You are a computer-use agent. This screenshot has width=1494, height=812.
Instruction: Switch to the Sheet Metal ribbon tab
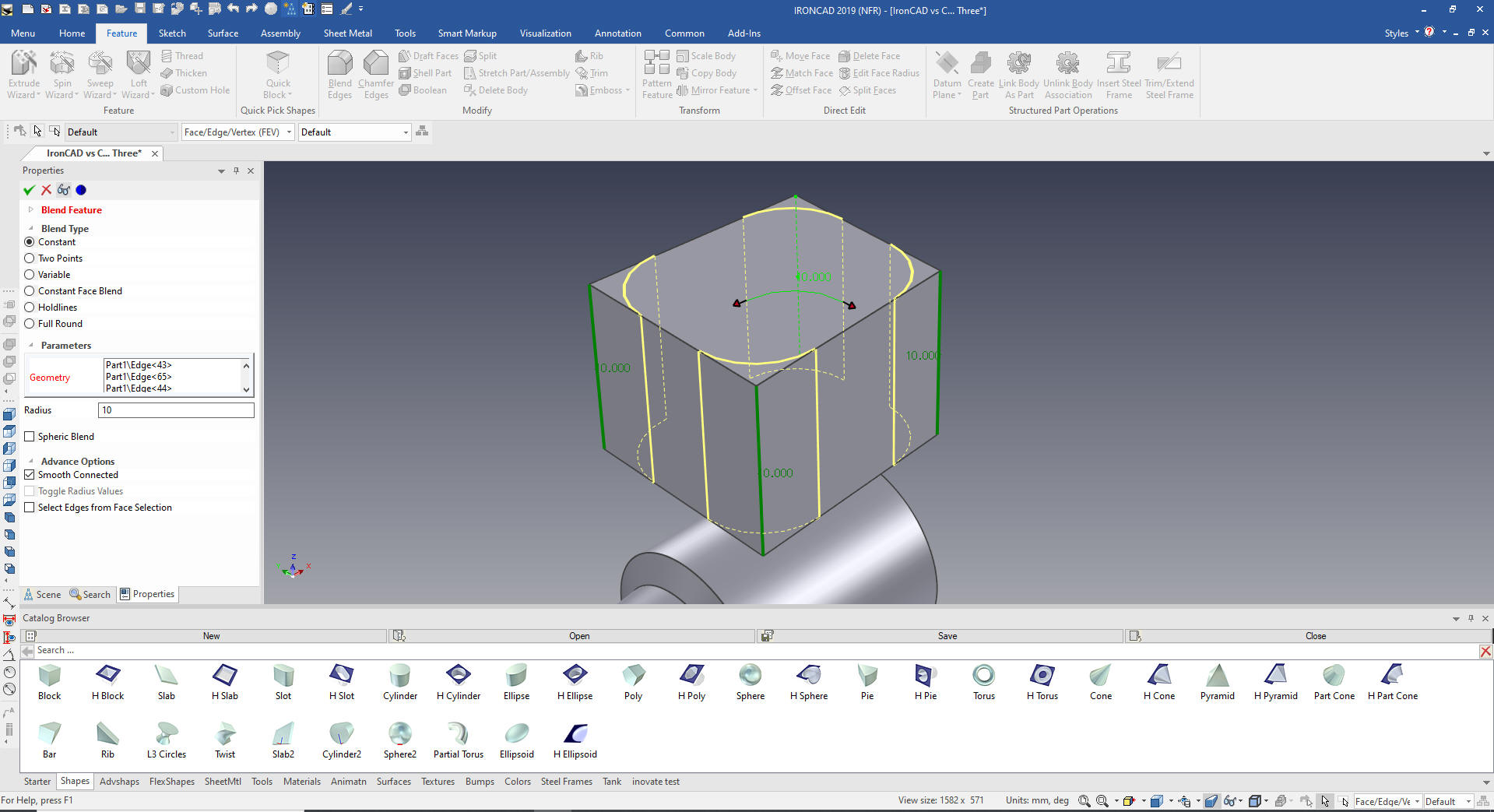347,33
